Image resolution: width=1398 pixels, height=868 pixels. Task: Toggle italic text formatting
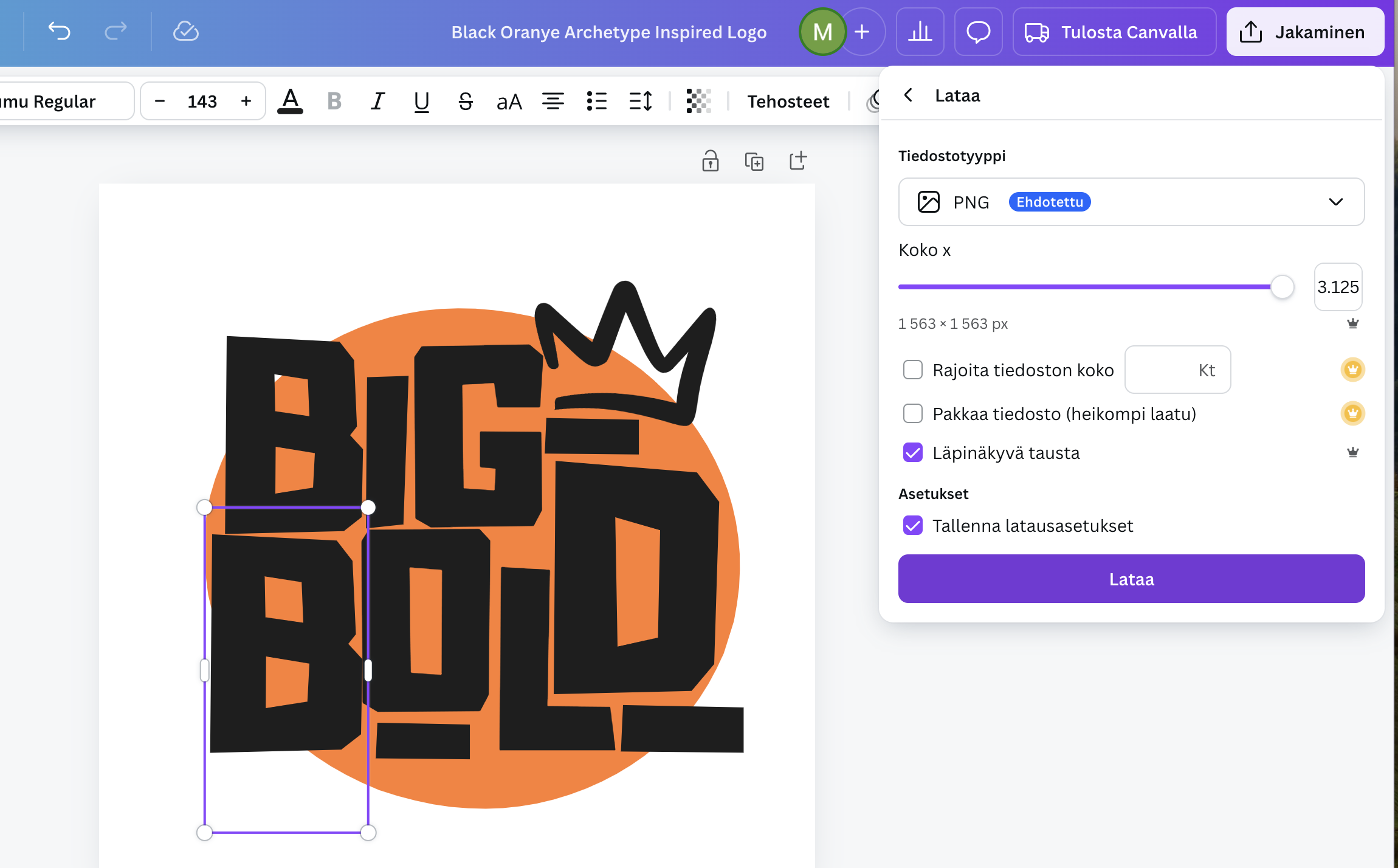coord(377,101)
